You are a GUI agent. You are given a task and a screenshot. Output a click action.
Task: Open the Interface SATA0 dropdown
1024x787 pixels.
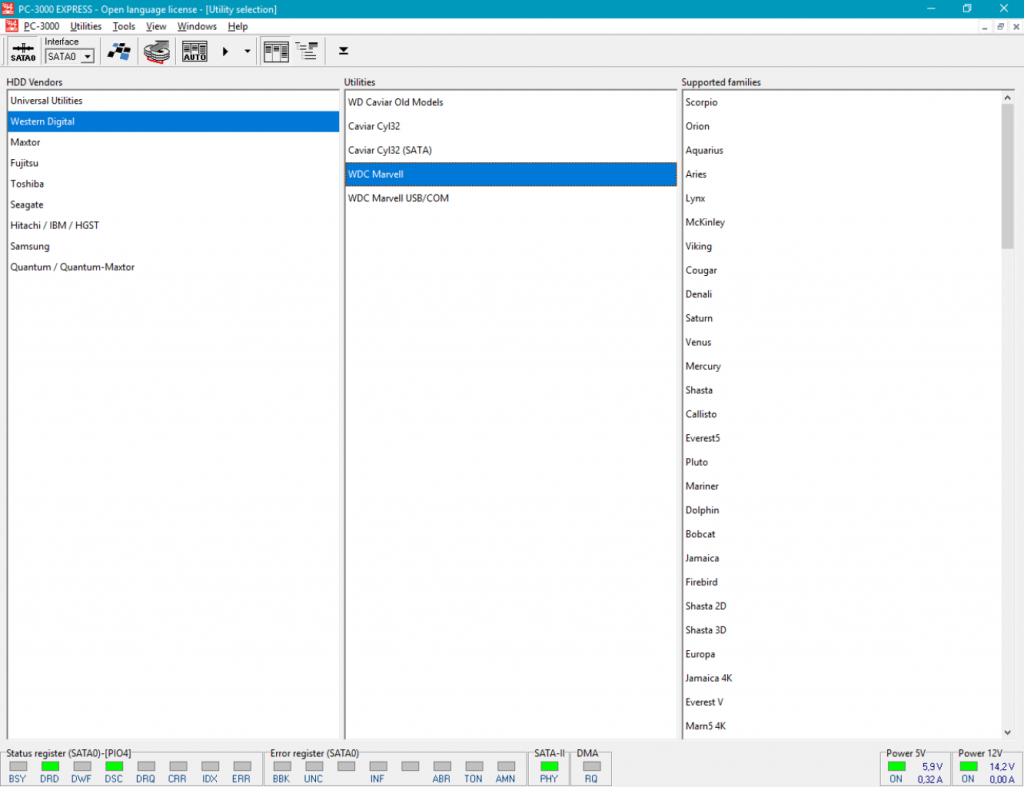point(88,57)
